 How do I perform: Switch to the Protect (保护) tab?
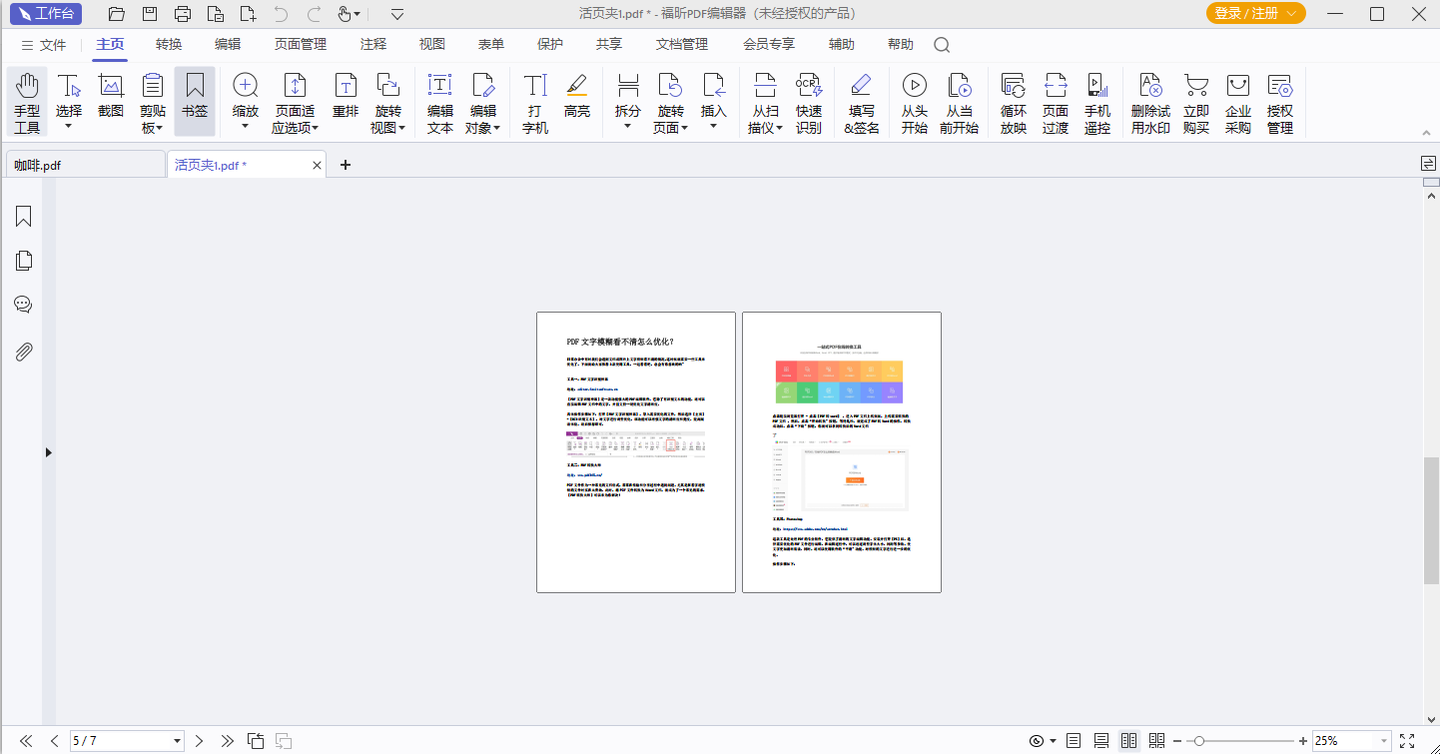(550, 45)
